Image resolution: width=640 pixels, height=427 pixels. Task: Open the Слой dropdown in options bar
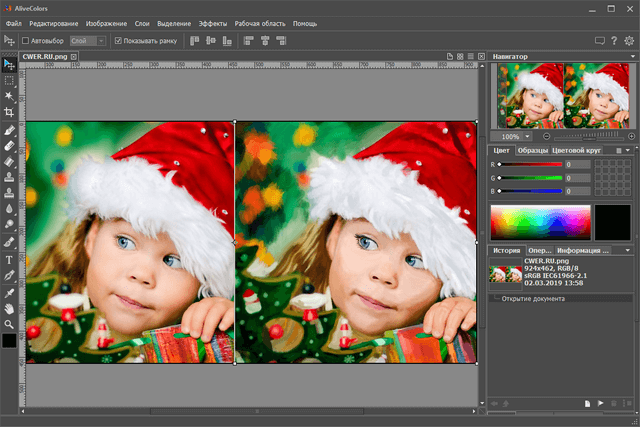click(88, 41)
